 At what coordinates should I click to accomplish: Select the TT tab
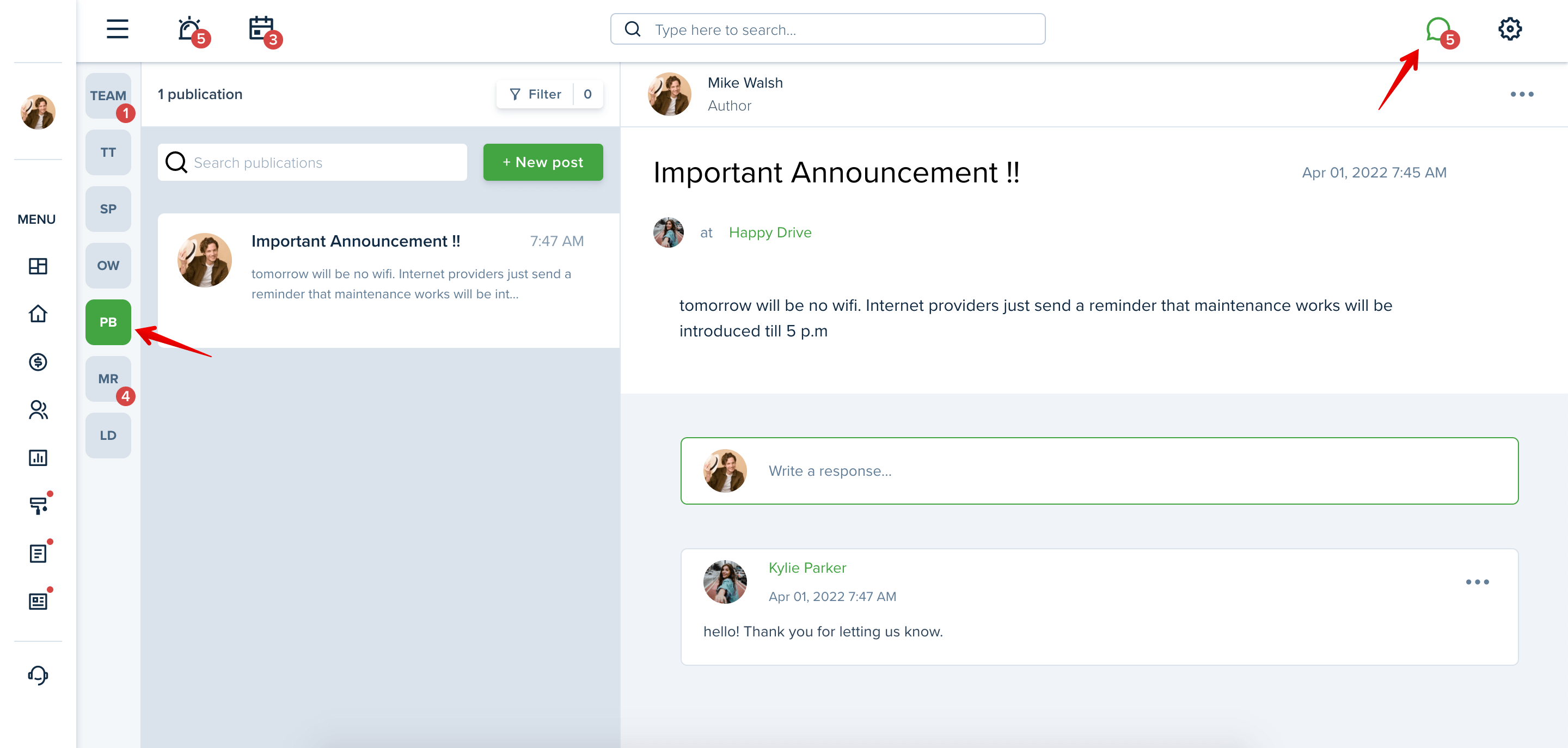(108, 152)
